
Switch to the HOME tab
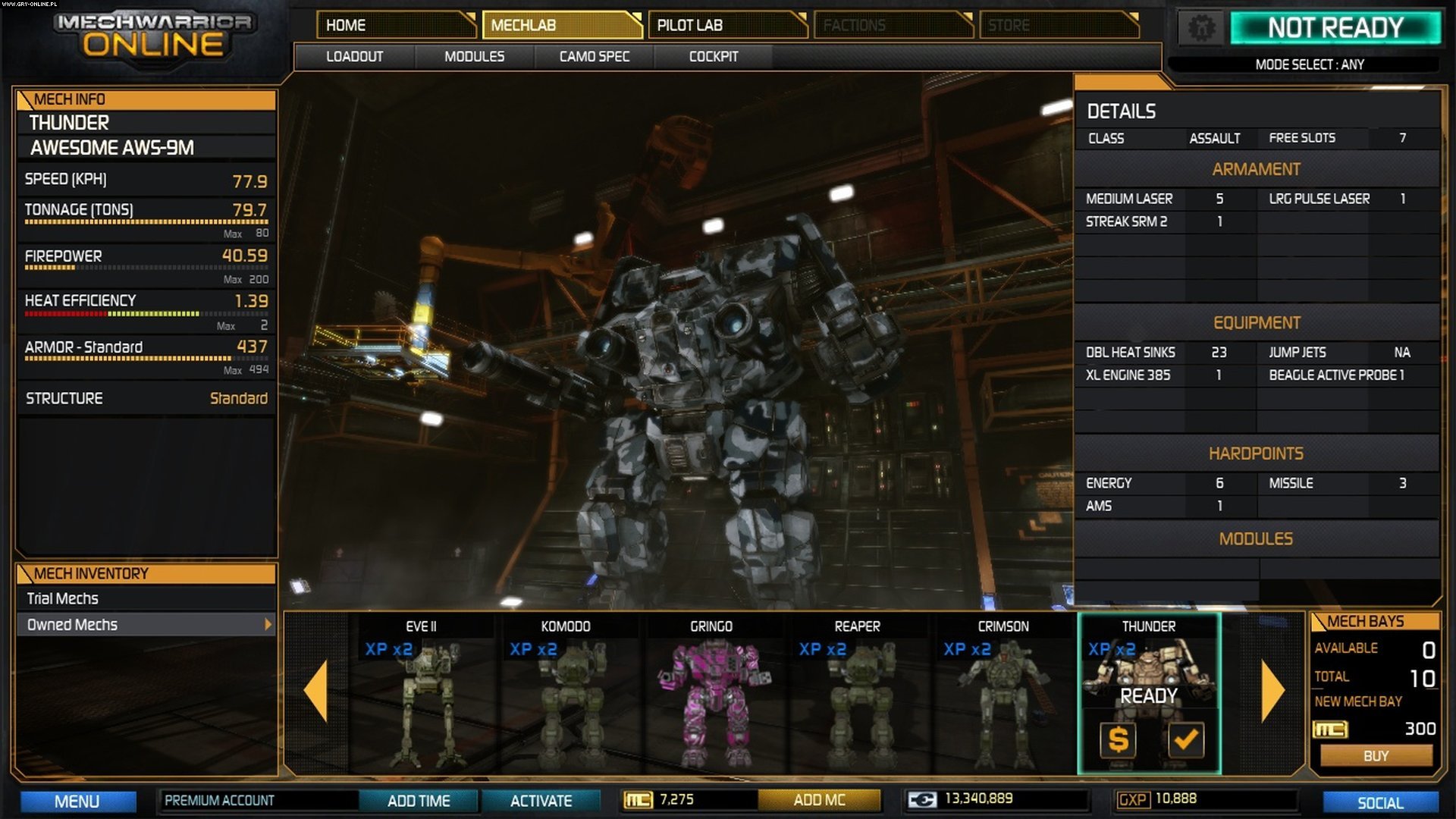[x=396, y=25]
